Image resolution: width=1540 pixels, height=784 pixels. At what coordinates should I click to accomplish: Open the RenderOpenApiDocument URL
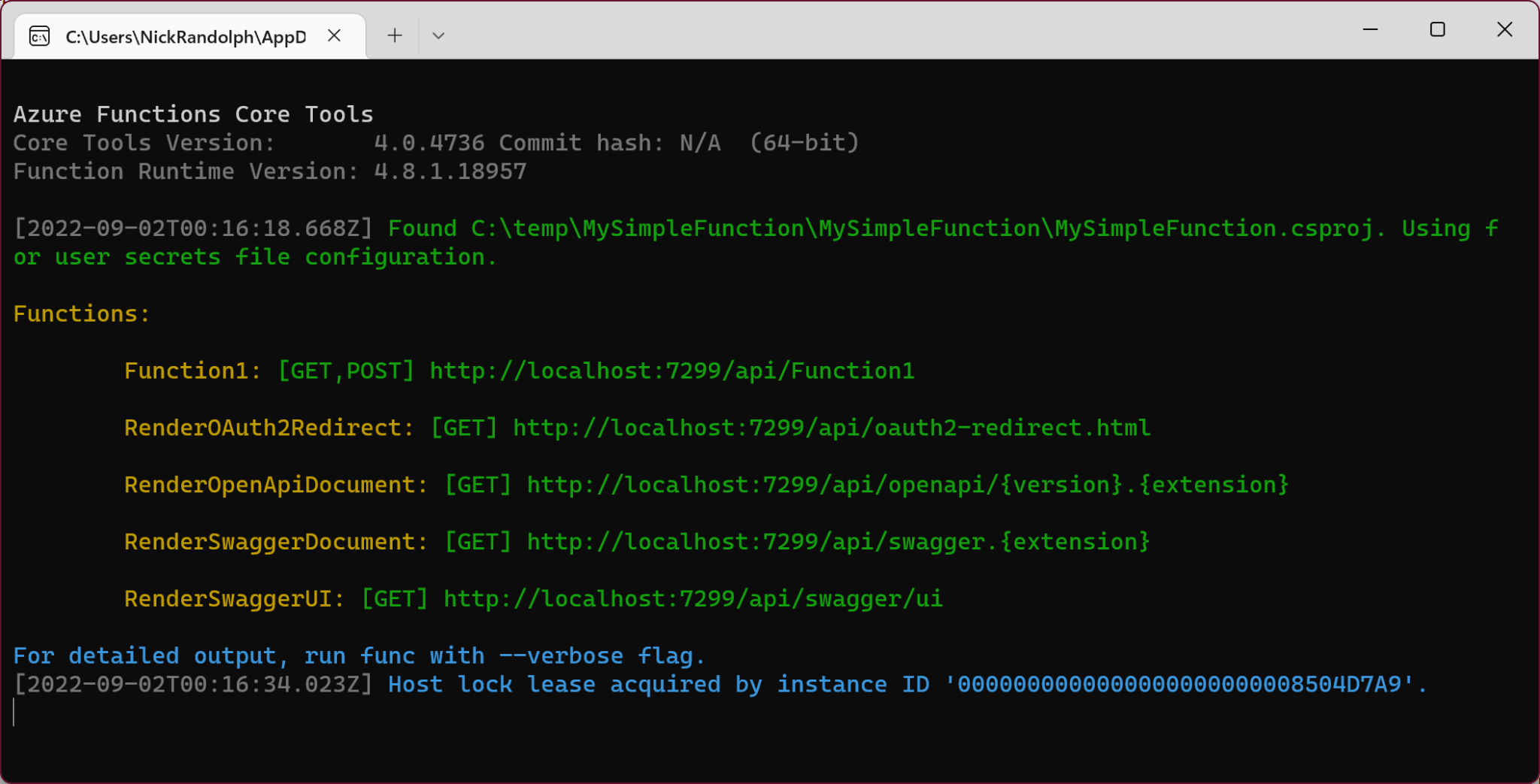(x=907, y=484)
